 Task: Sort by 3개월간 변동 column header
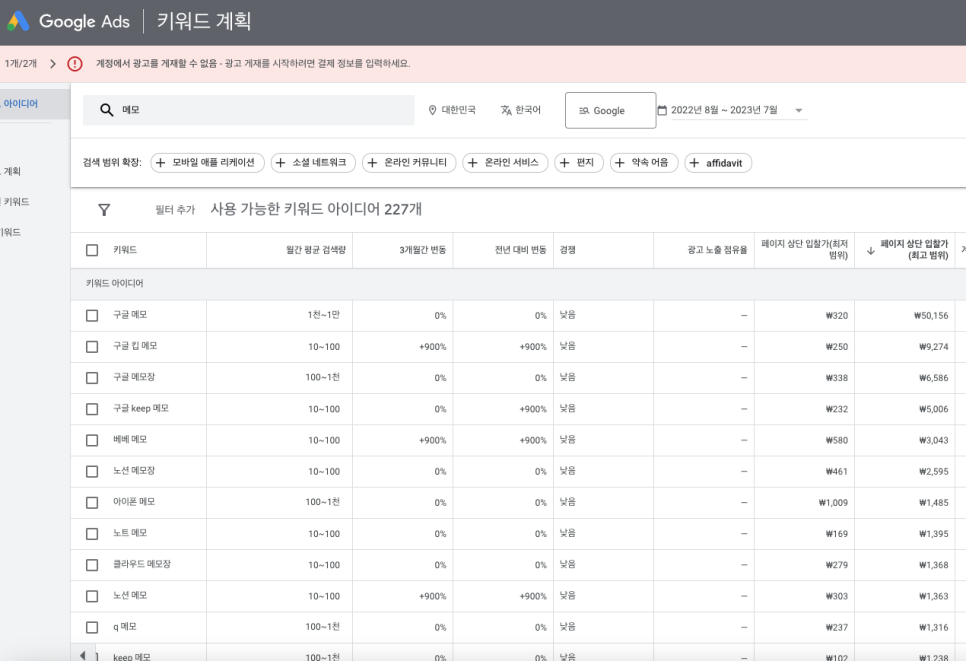coord(423,250)
